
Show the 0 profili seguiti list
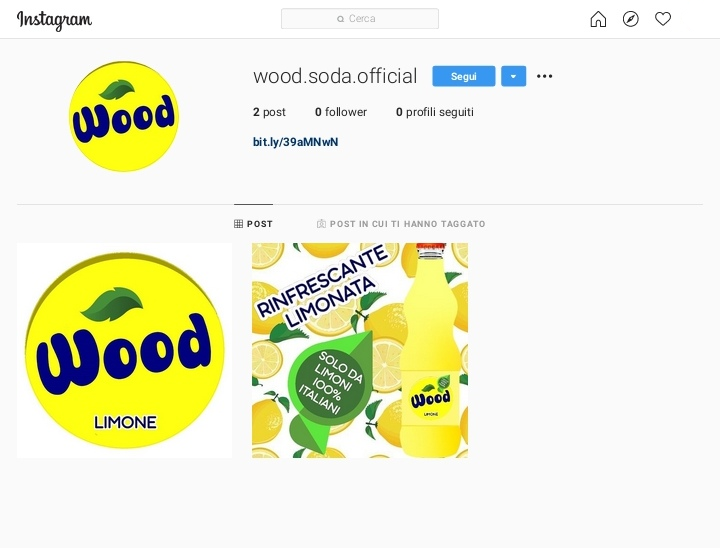click(x=434, y=112)
